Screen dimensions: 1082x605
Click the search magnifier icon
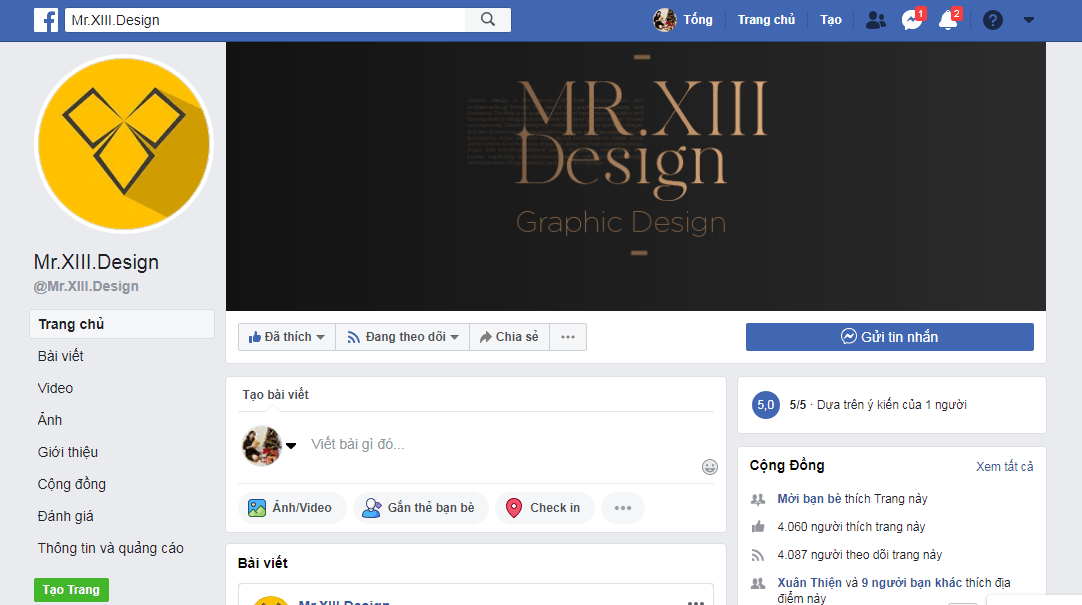488,20
